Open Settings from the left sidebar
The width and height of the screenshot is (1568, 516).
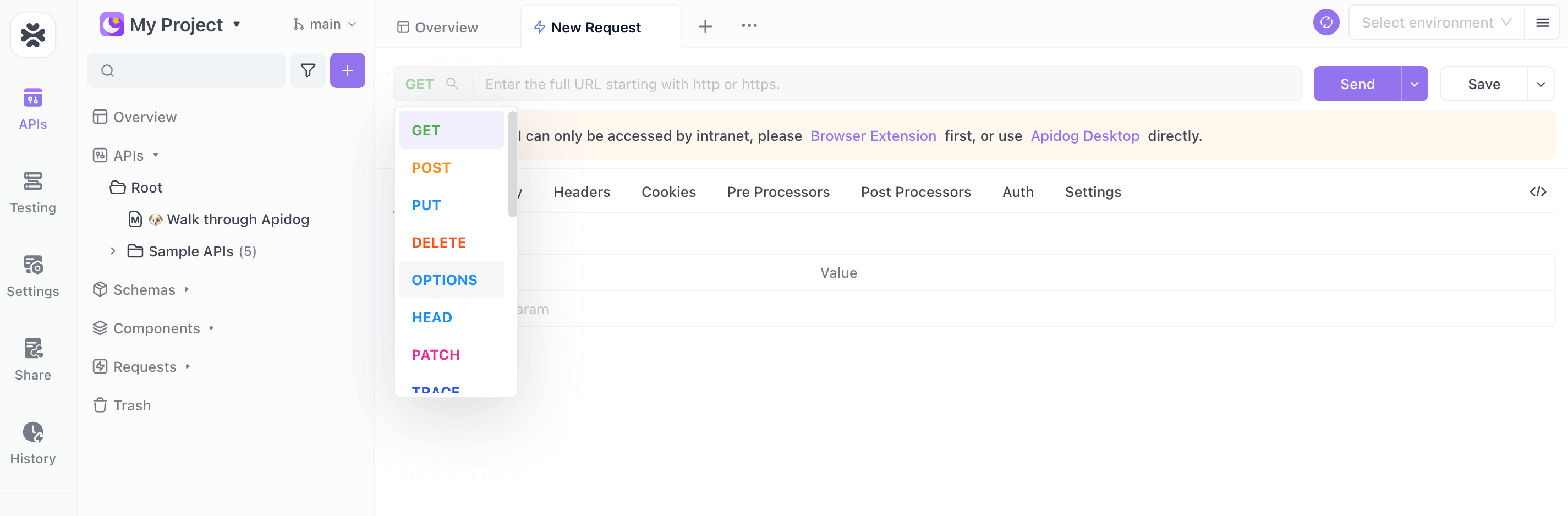click(32, 276)
